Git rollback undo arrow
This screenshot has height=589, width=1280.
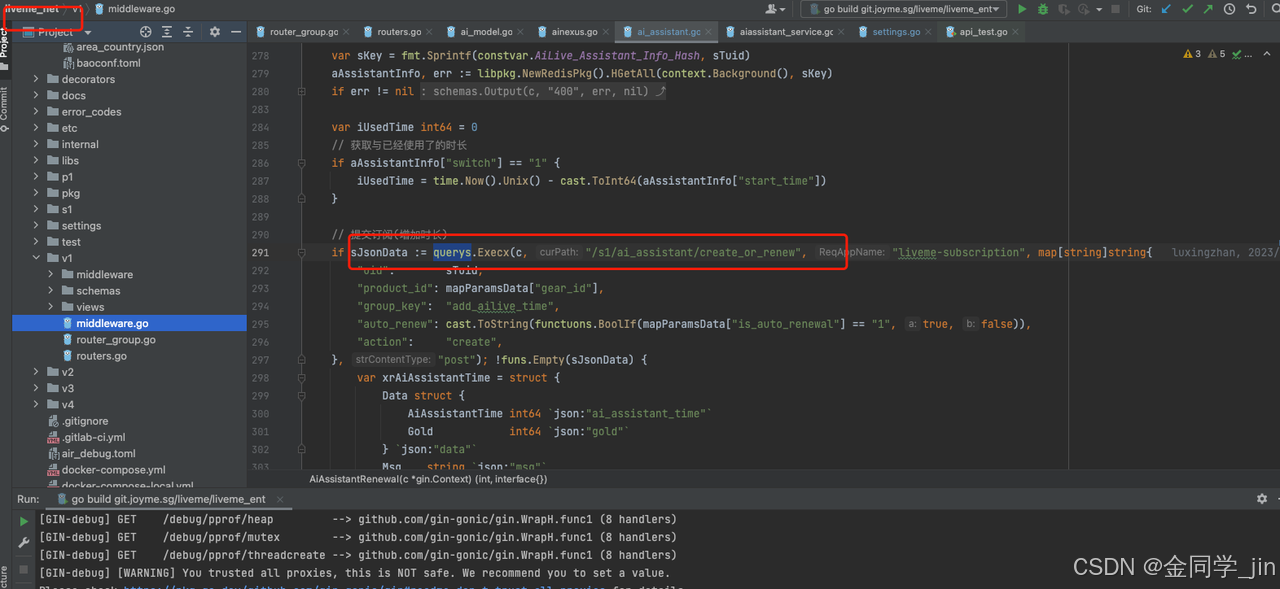pos(1250,9)
